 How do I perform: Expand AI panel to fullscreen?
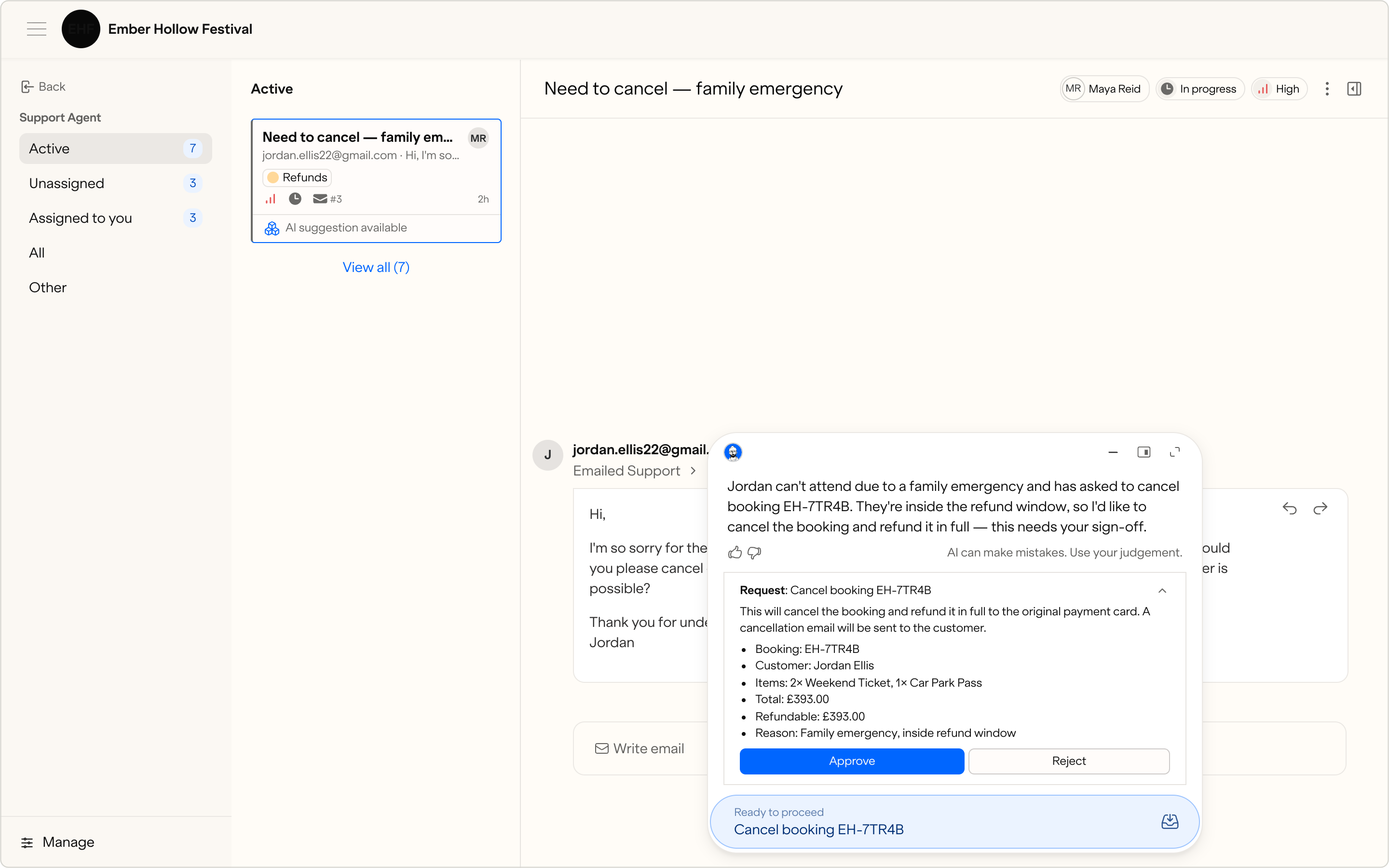(1175, 452)
